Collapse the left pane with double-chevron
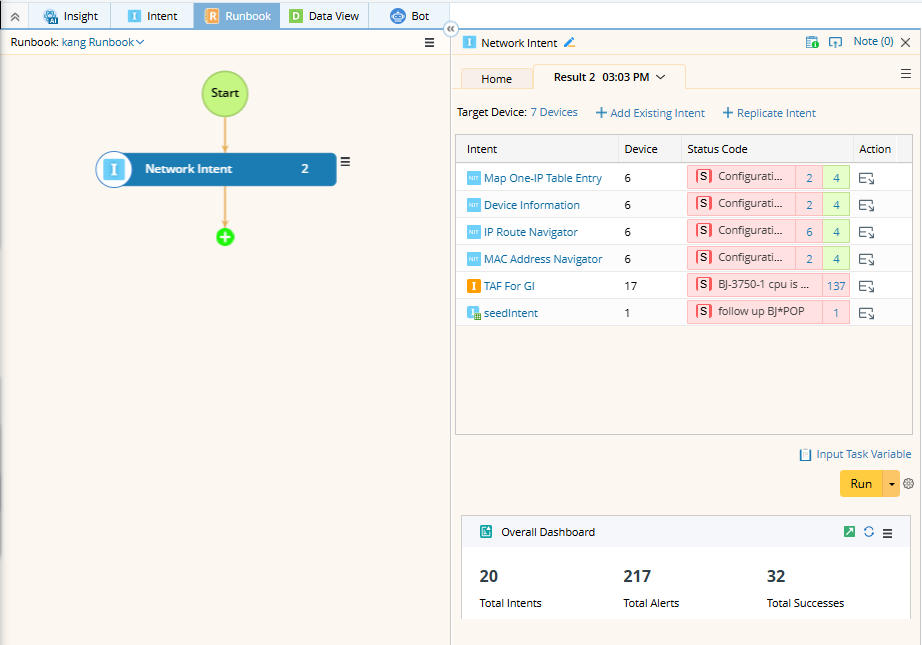Viewport: 922px width, 645px height. [x=450, y=29]
